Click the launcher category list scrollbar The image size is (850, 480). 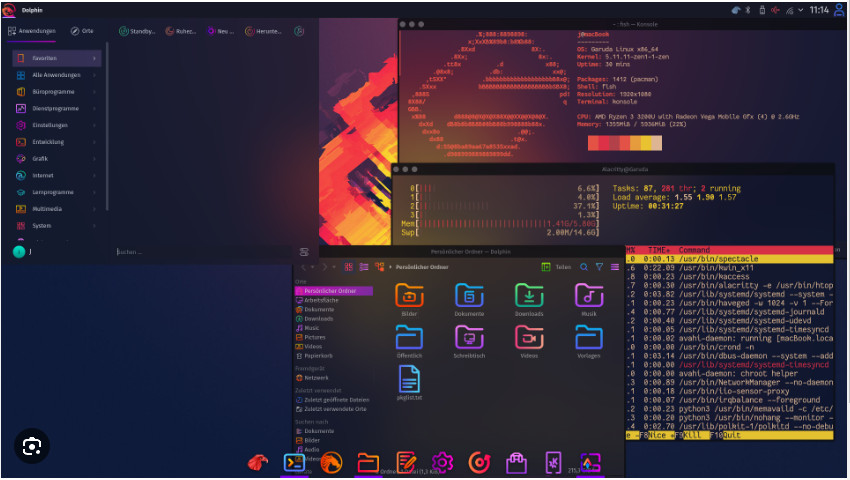pos(107,127)
